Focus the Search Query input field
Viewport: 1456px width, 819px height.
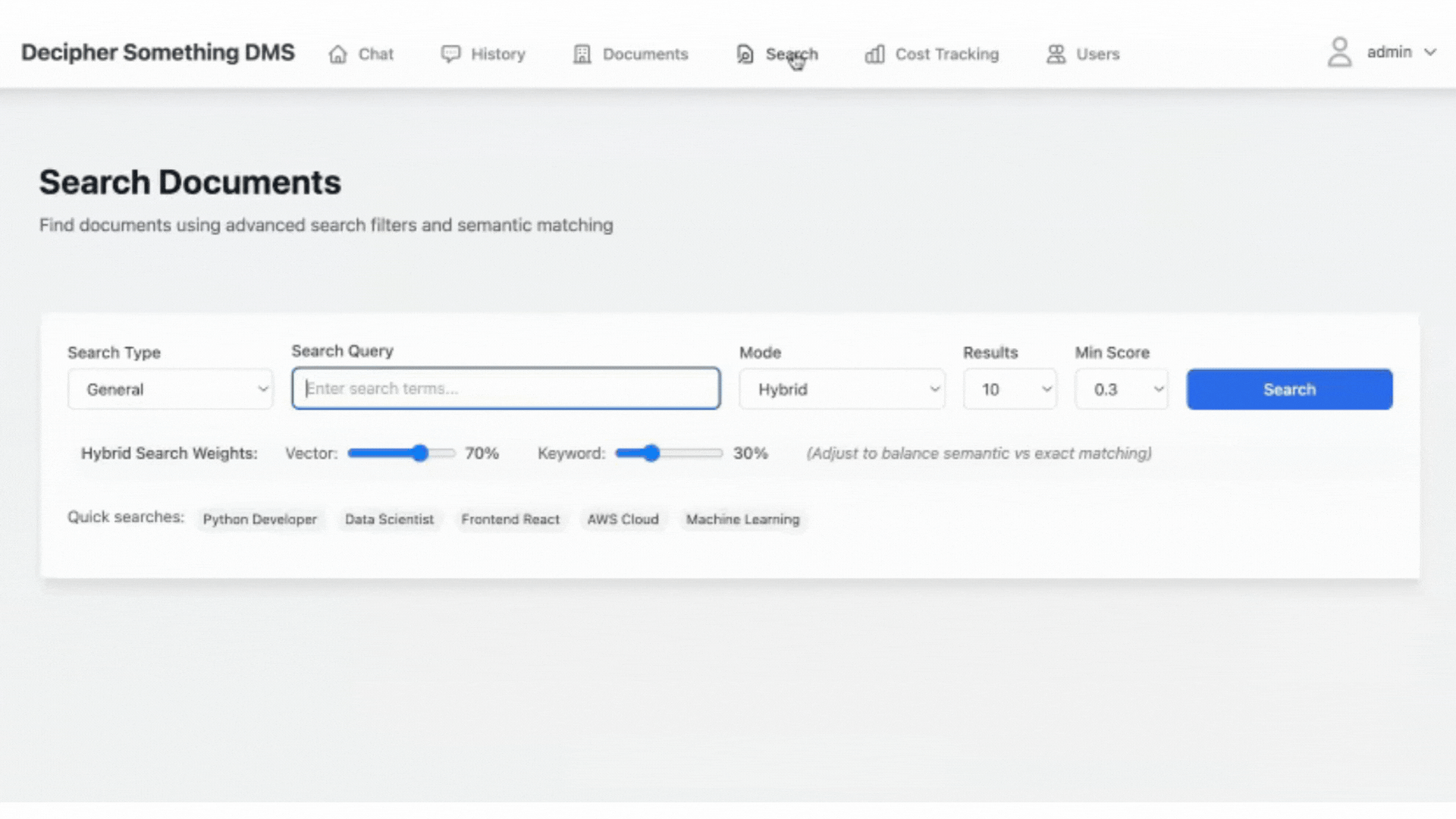506,389
